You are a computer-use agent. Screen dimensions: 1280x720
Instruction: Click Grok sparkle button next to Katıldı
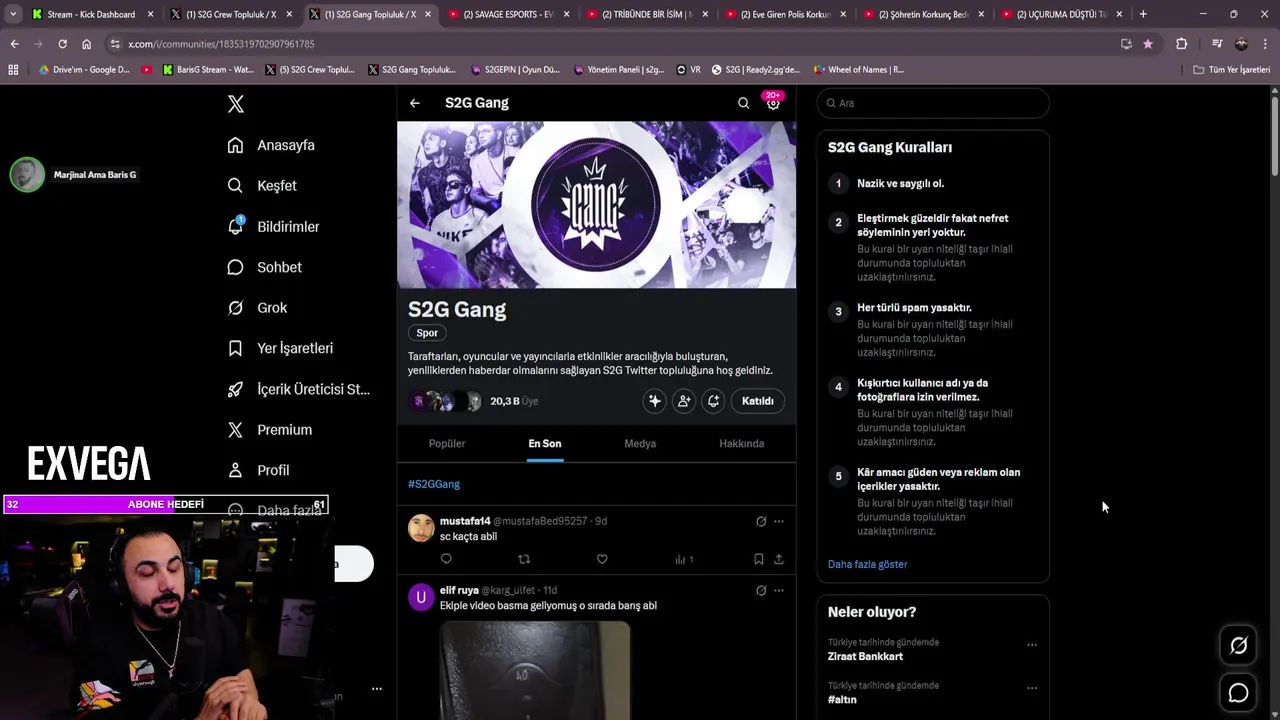(x=654, y=401)
